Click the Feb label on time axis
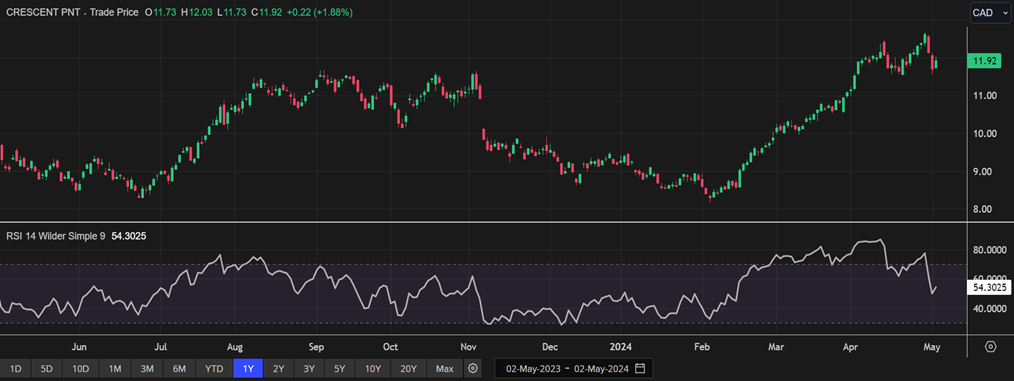1014x381 pixels. point(702,347)
